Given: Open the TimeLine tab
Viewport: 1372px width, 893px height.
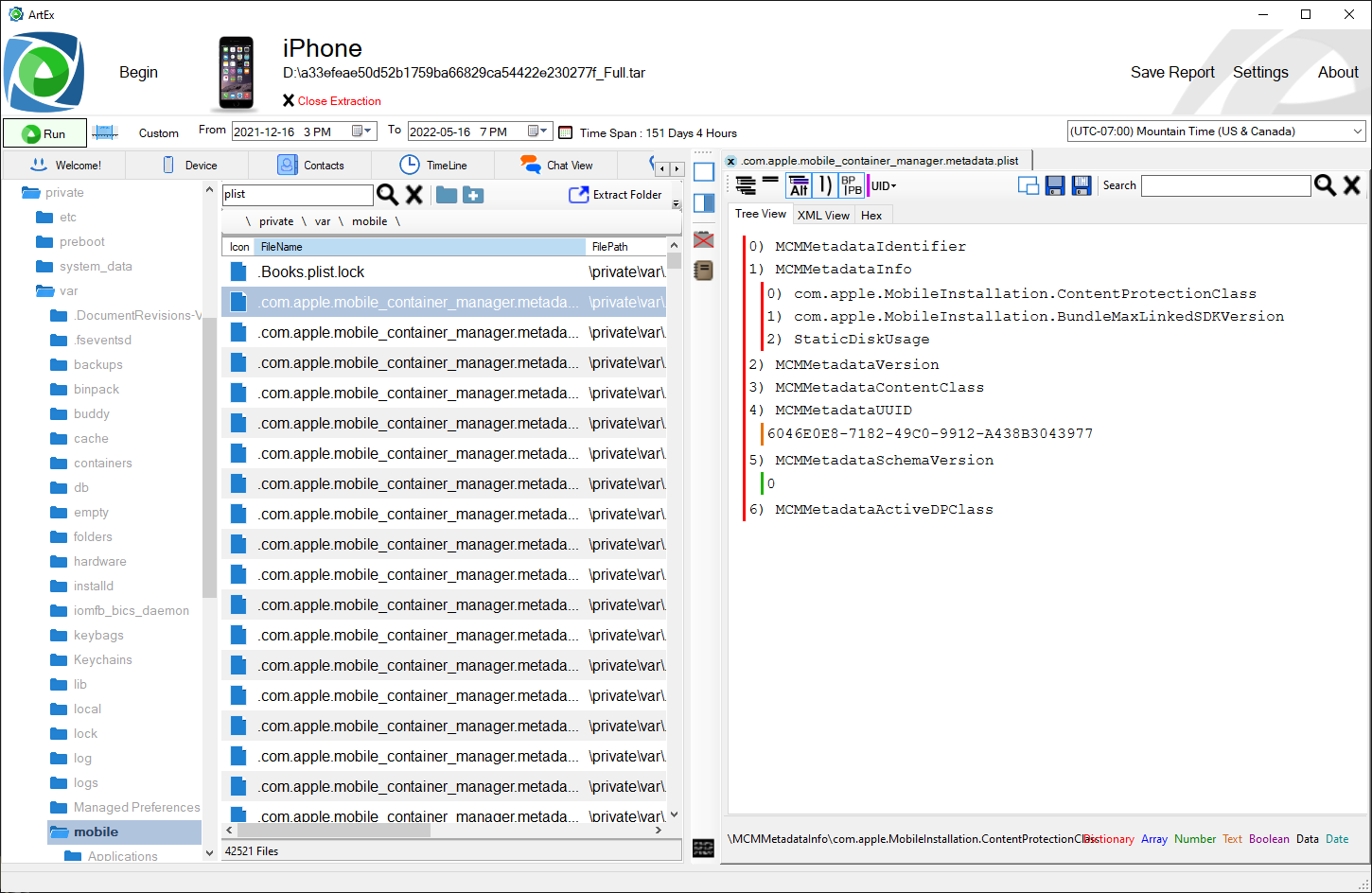Looking at the screenshot, I should [x=433, y=165].
